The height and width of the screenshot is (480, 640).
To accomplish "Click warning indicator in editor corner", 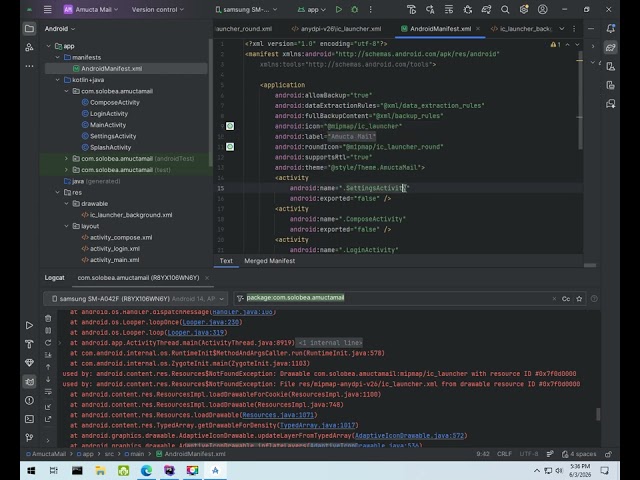I will (x=556, y=44).
